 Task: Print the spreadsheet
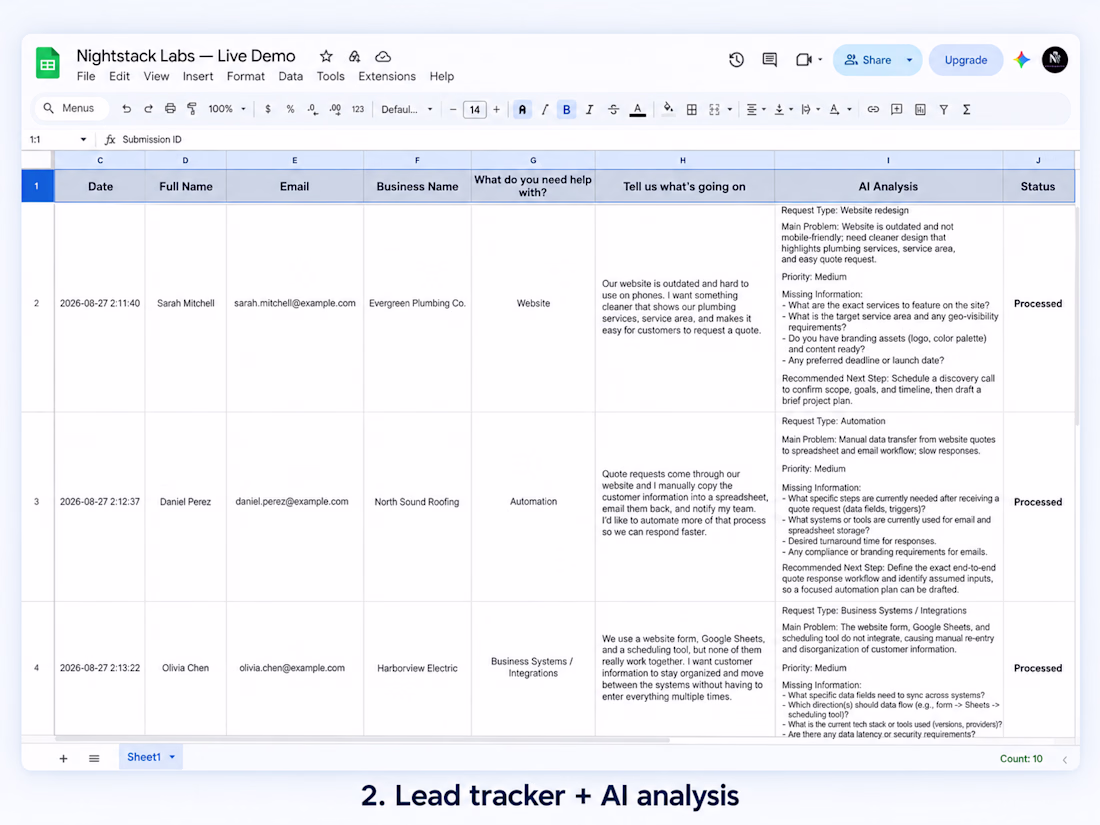(170, 109)
